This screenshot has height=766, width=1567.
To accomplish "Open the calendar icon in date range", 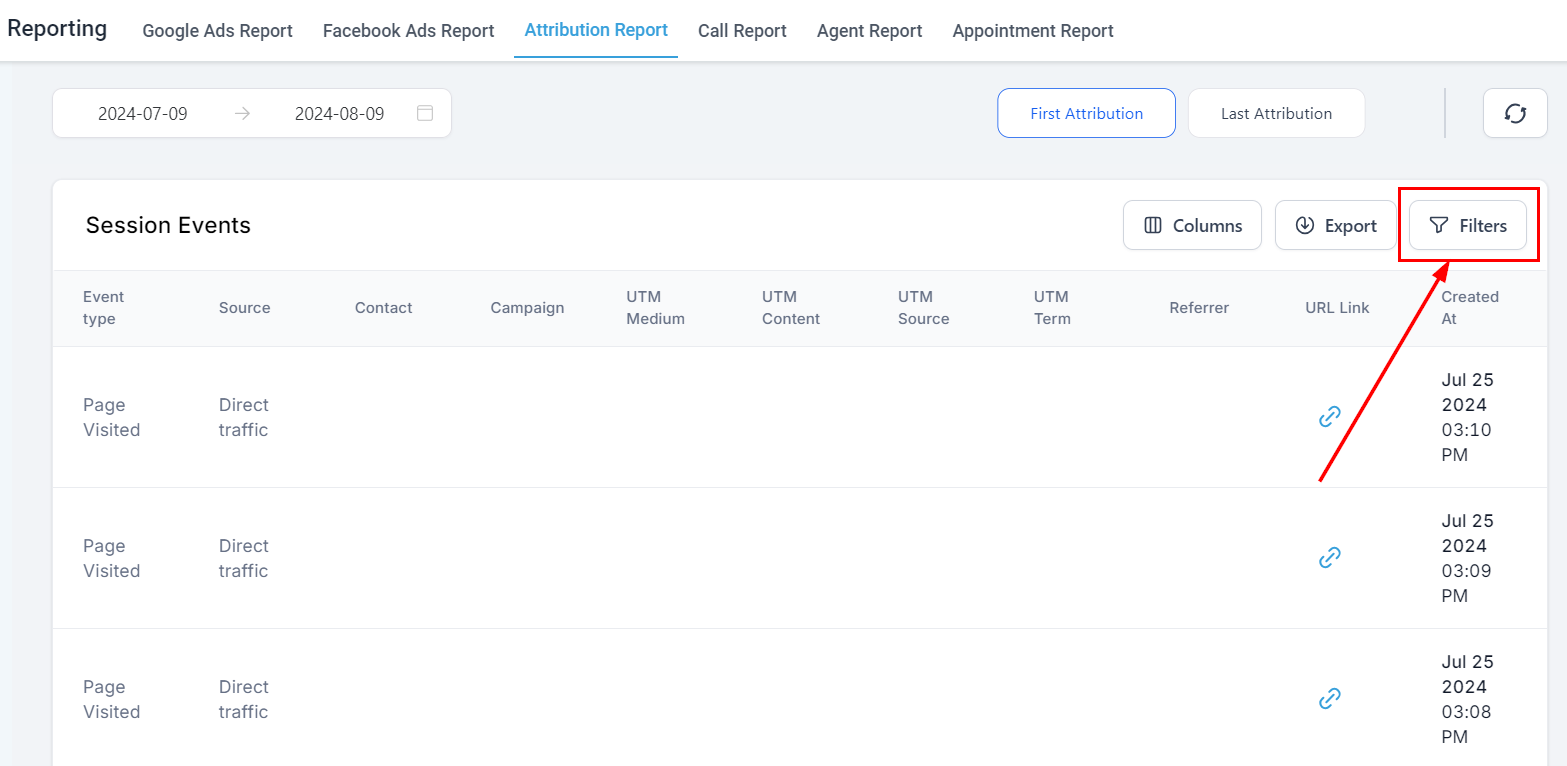I will pyautogui.click(x=425, y=113).
